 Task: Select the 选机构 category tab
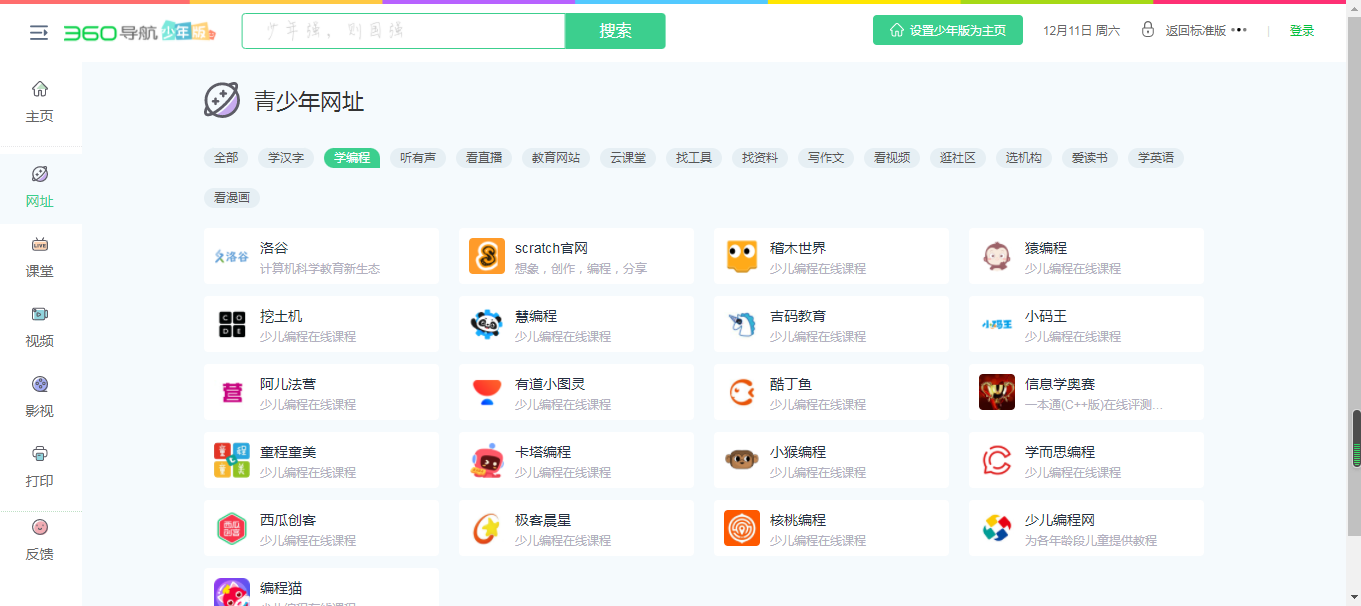(1024, 158)
